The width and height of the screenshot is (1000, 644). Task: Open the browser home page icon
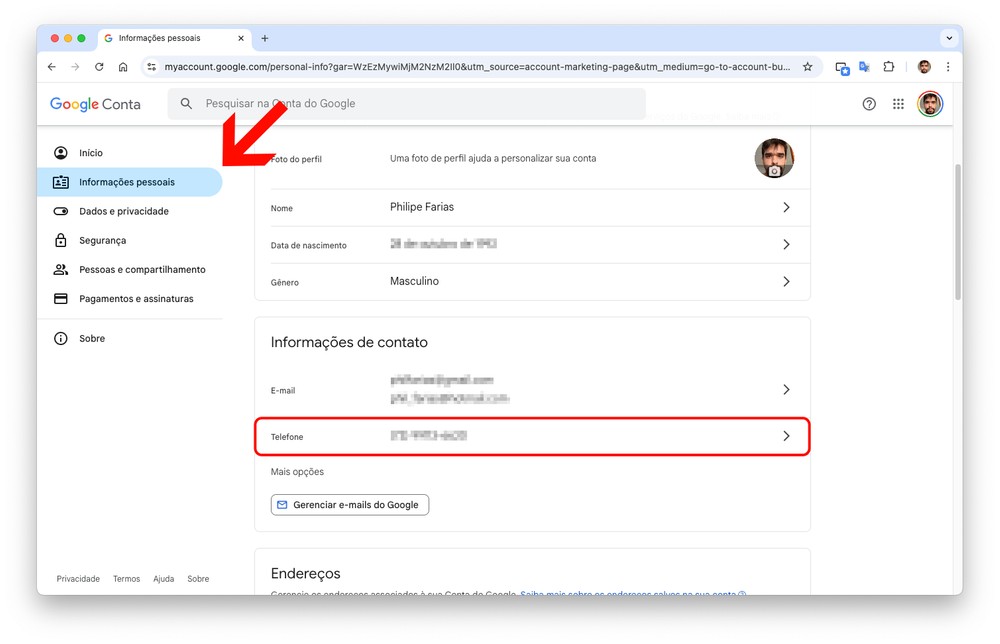tap(123, 67)
